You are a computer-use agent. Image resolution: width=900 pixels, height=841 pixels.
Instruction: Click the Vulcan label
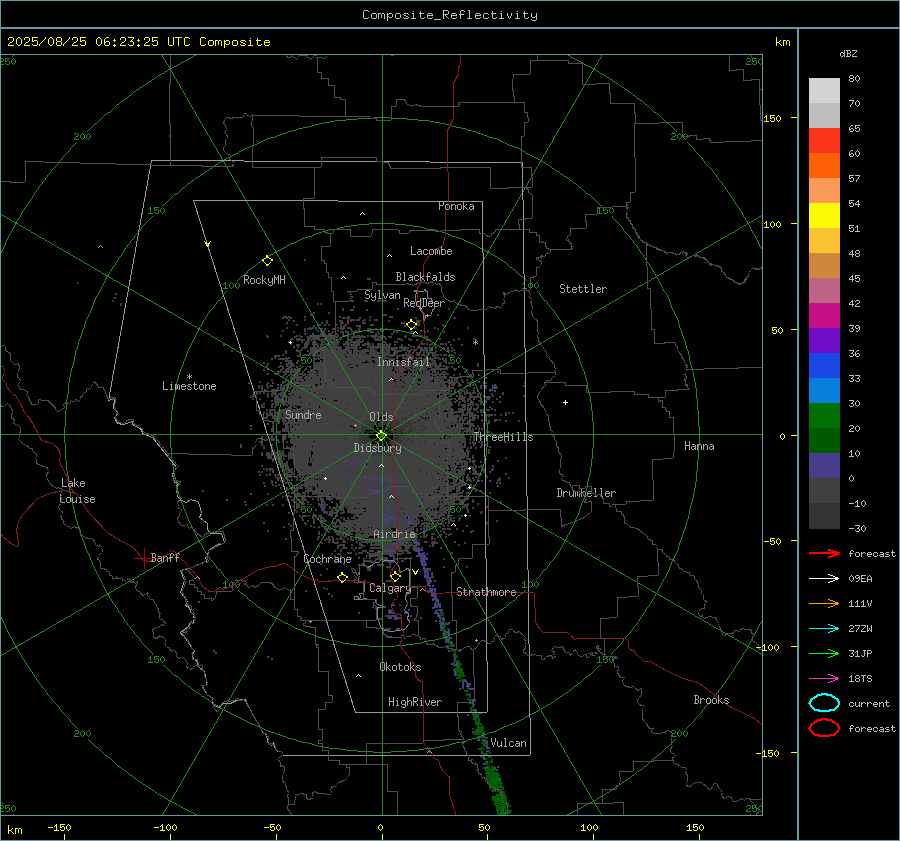pyautogui.click(x=508, y=743)
